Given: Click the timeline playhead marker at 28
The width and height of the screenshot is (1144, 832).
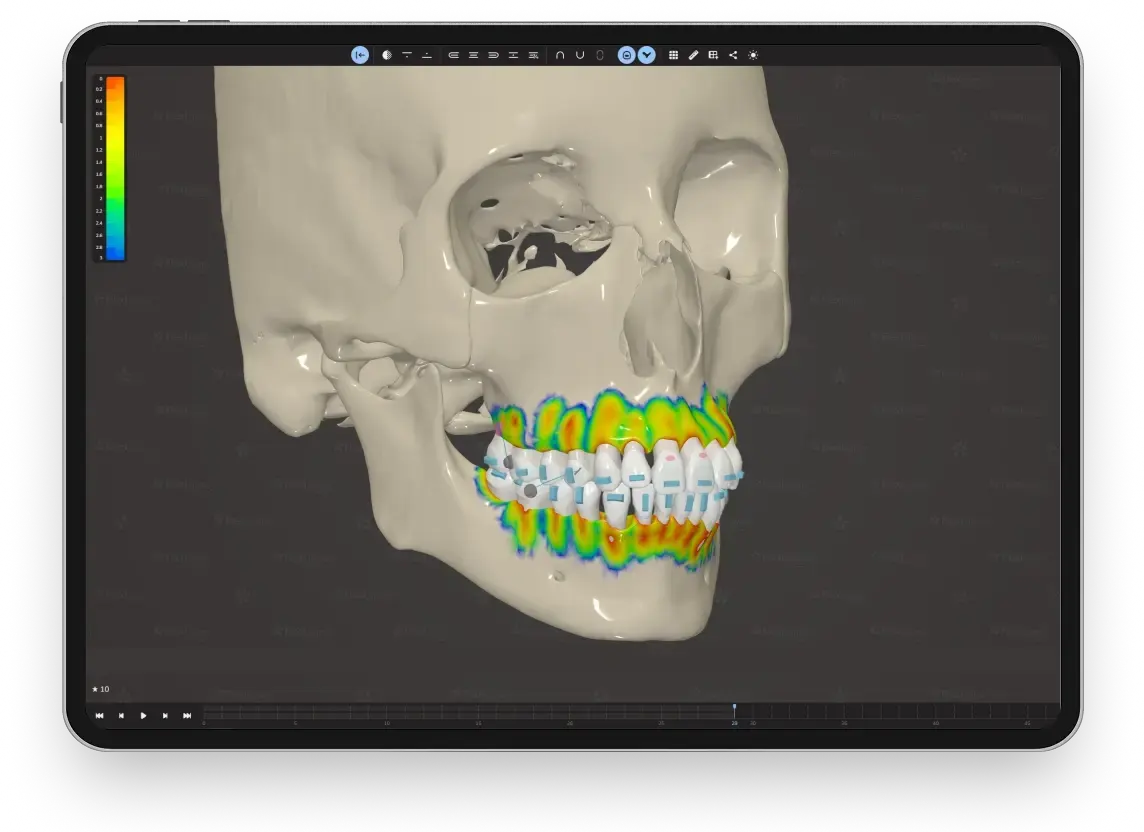Looking at the screenshot, I should (x=734, y=710).
